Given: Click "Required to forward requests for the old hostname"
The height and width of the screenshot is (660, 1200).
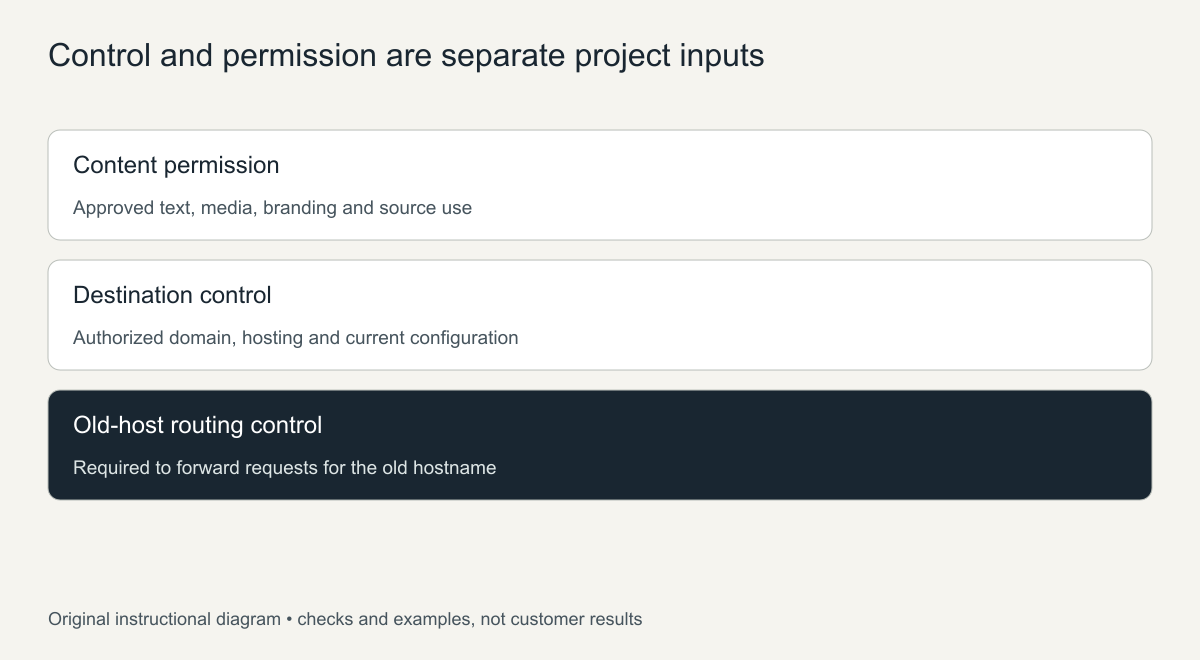Looking at the screenshot, I should 285,468.
